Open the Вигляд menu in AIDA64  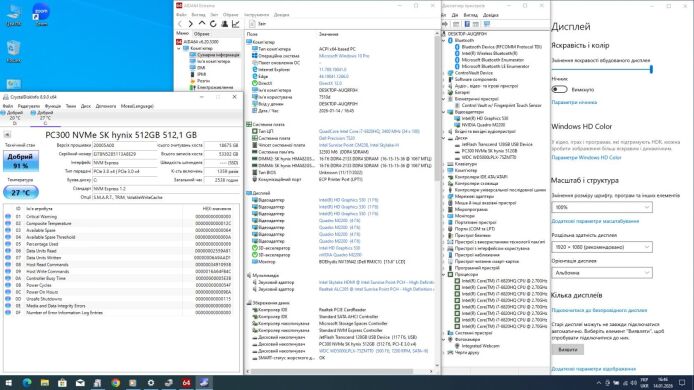[x=198, y=15]
